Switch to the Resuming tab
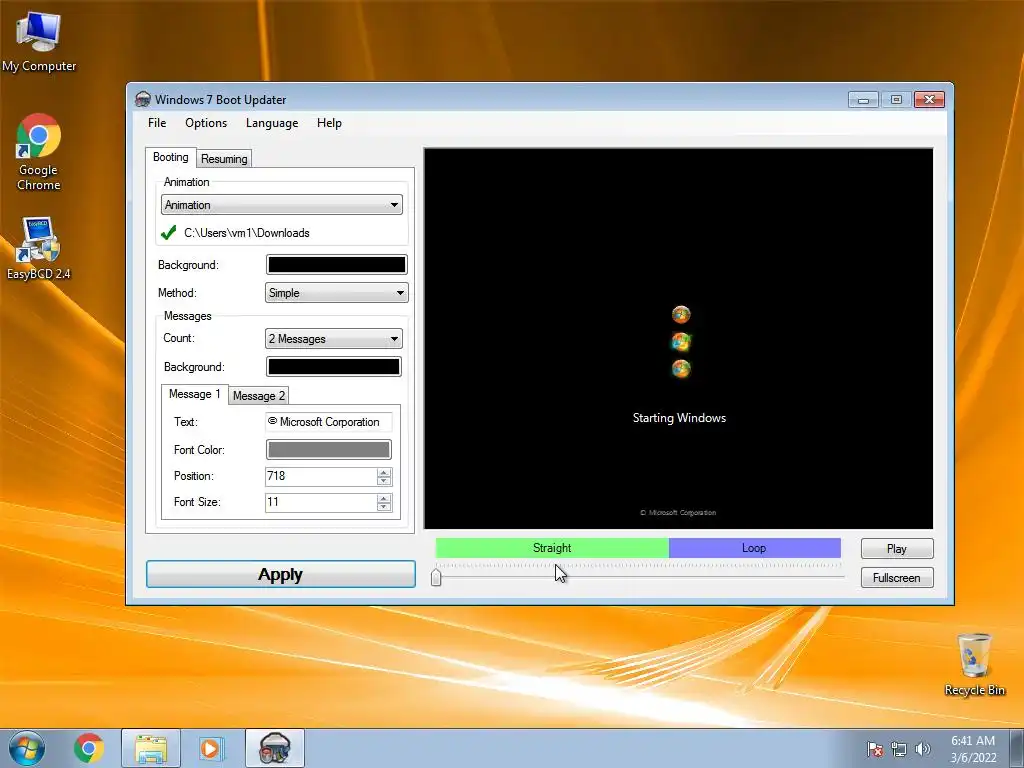 [224, 159]
